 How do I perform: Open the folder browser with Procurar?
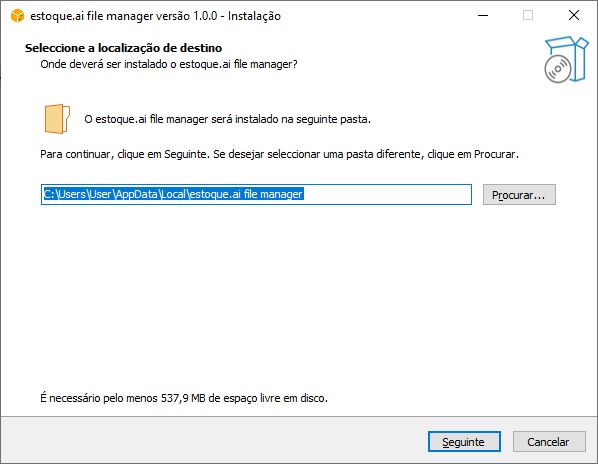(x=519, y=195)
